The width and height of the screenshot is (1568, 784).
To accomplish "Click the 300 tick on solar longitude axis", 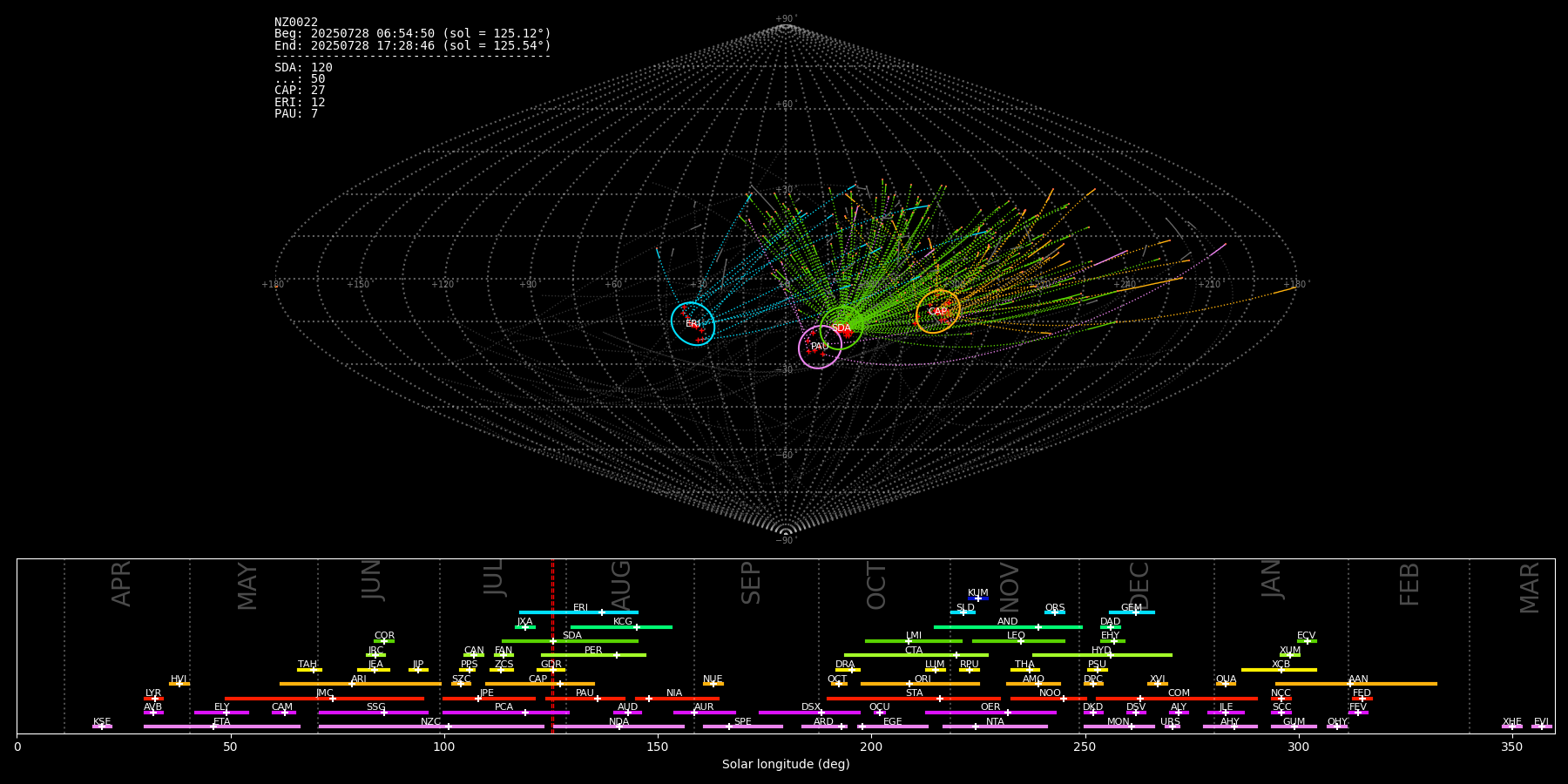I will tap(1298, 747).
